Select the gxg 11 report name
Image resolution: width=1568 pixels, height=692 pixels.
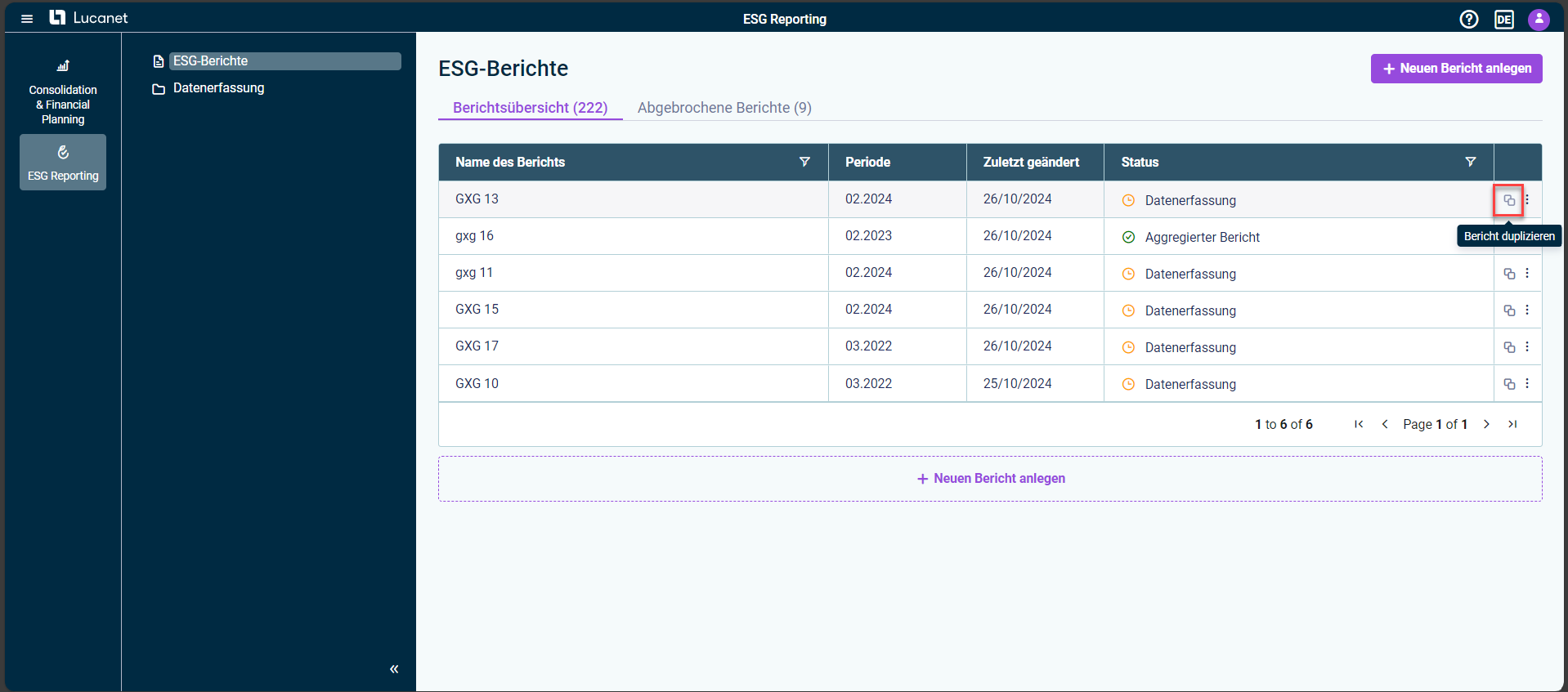click(x=474, y=272)
